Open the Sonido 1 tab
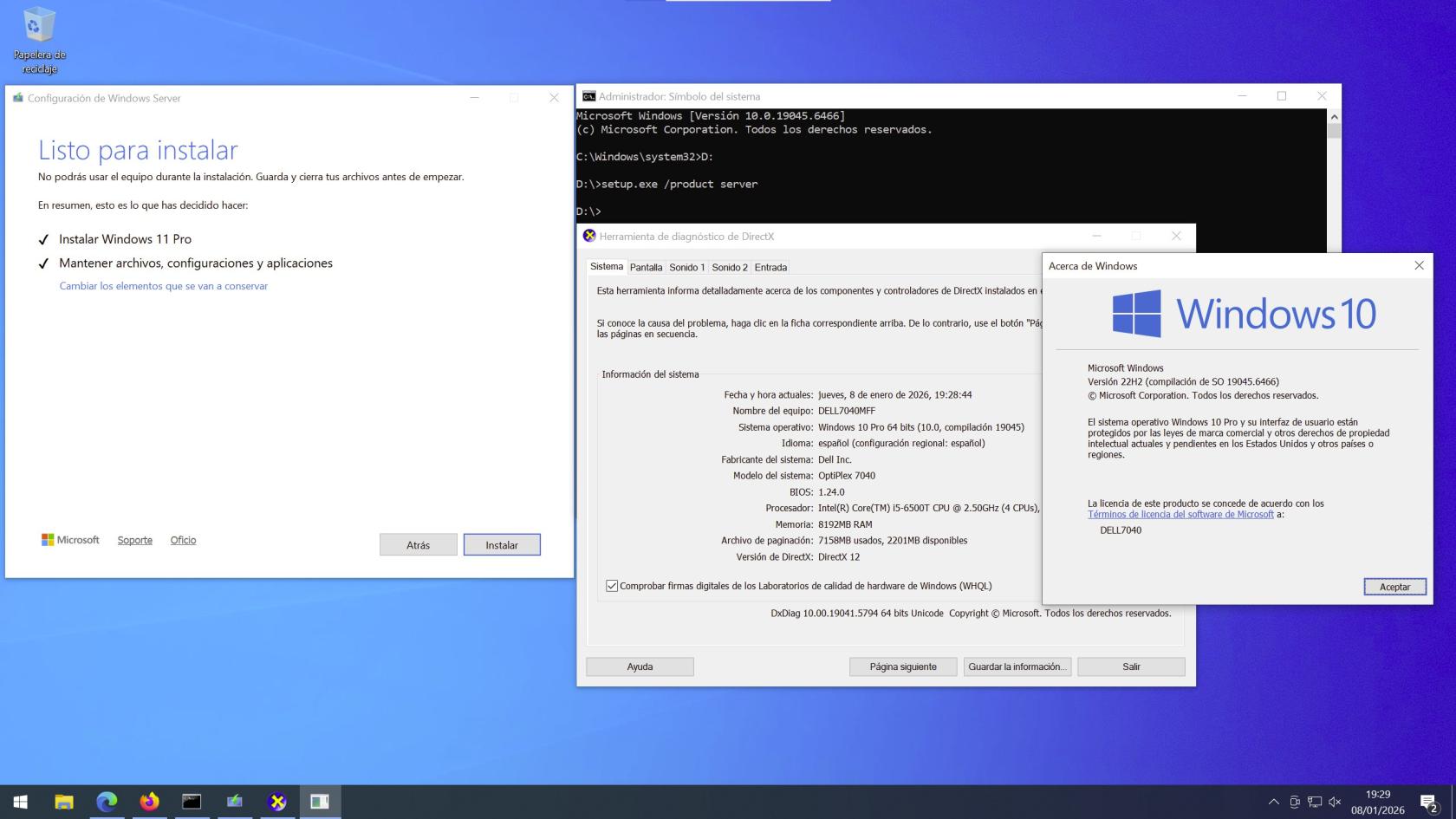Viewport: 1456px width, 819px height. (x=686, y=268)
